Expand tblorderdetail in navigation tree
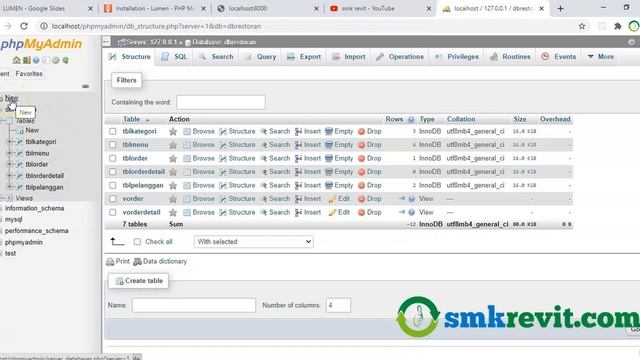This screenshot has height=360, width=640. (9, 176)
